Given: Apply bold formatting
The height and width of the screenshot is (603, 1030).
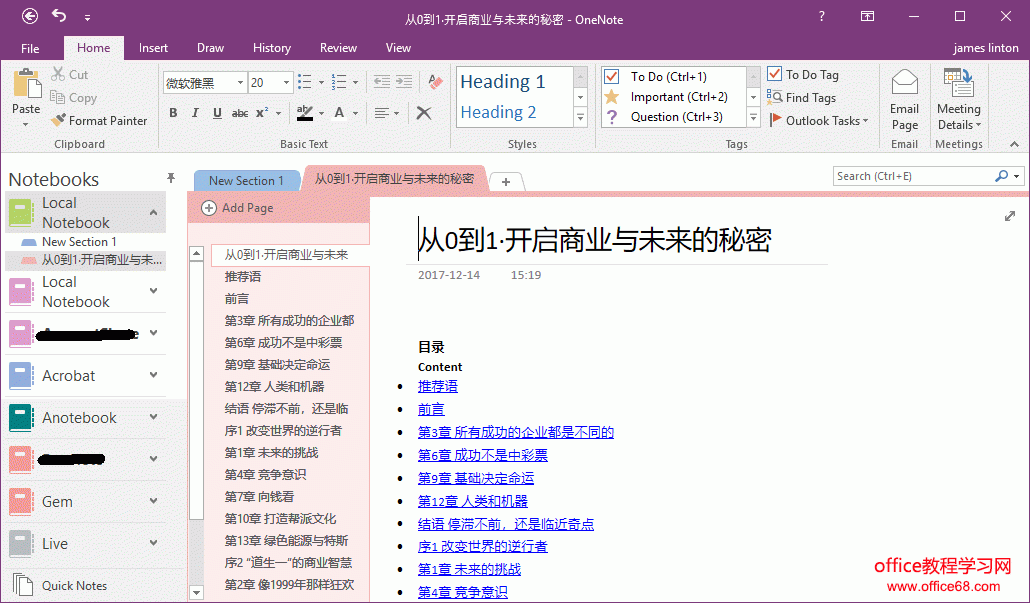Looking at the screenshot, I should pyautogui.click(x=173, y=113).
